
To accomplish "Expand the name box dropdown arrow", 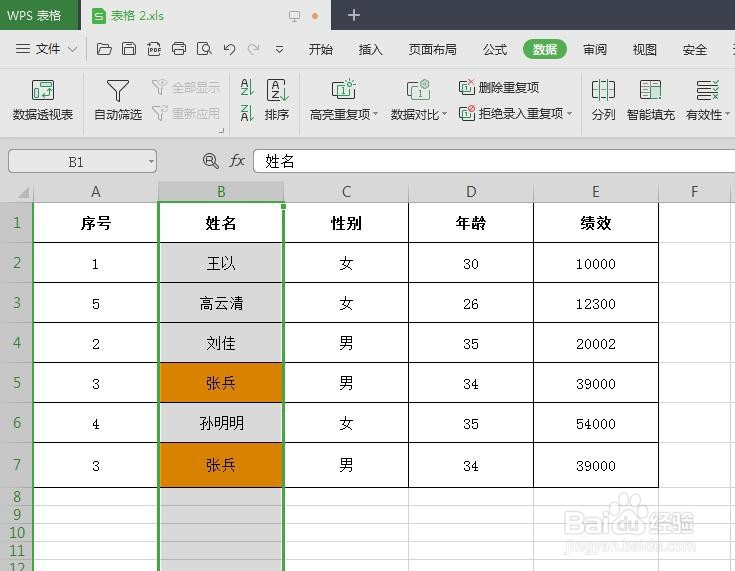I will pyautogui.click(x=151, y=161).
